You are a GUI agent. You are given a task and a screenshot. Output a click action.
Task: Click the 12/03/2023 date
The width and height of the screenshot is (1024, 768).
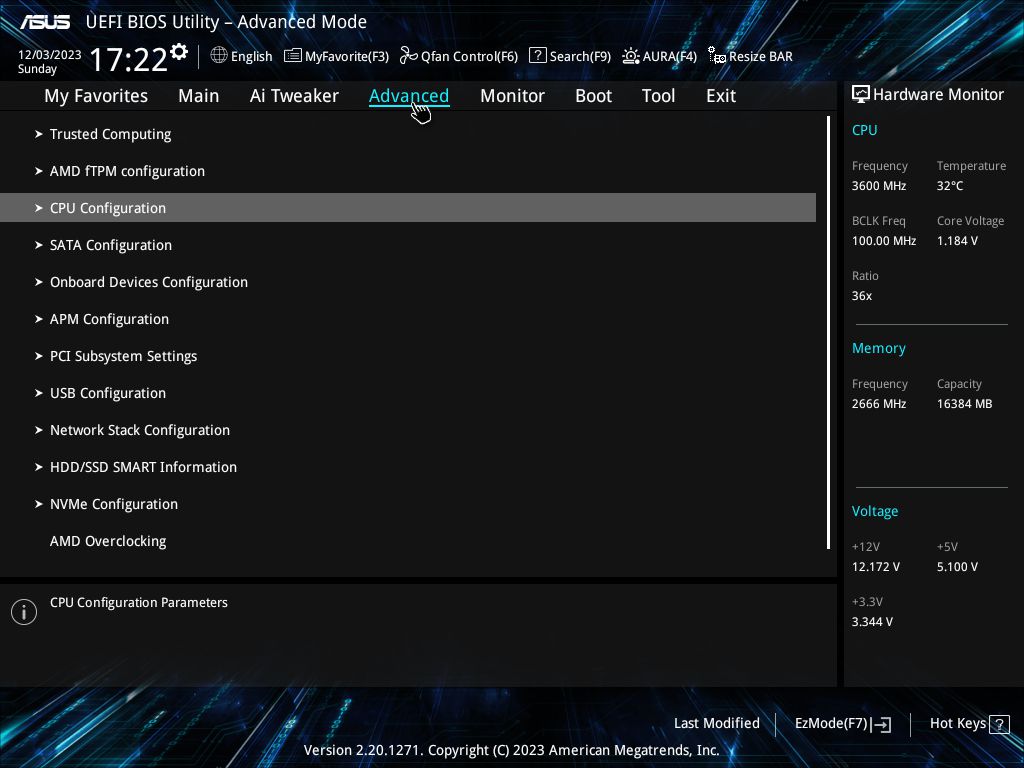click(x=50, y=55)
